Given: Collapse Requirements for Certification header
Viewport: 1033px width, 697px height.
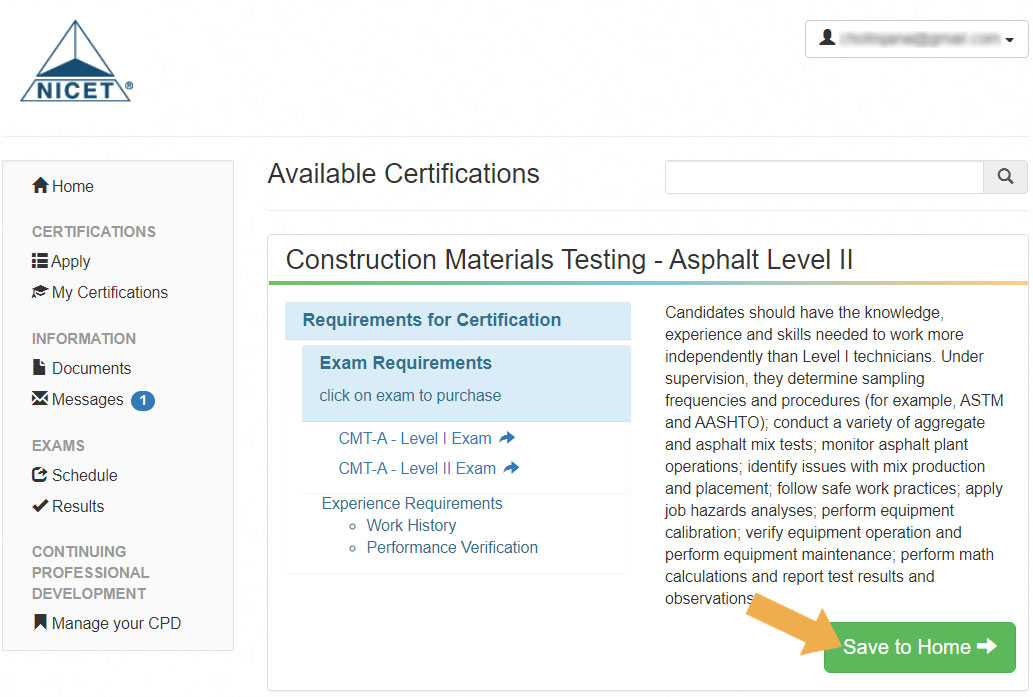Looking at the screenshot, I should [x=458, y=321].
